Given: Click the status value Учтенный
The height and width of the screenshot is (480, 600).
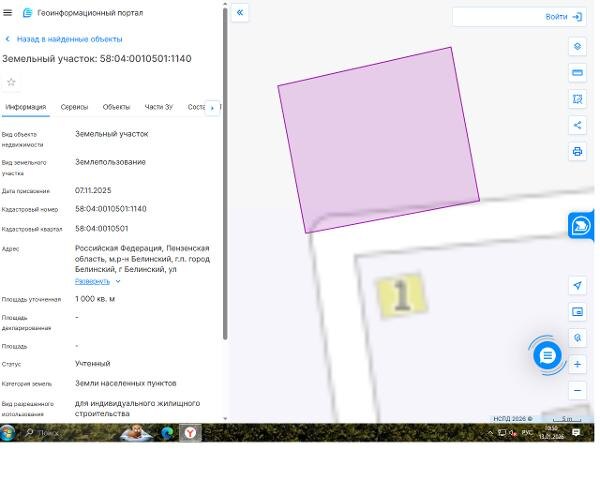Looking at the screenshot, I should 93,364.
